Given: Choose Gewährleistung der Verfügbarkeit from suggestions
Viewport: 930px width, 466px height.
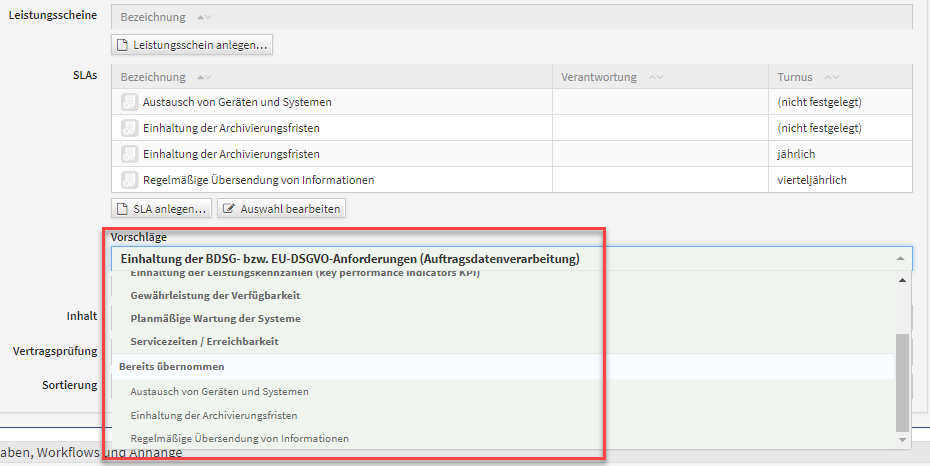Looking at the screenshot, I should (215, 295).
